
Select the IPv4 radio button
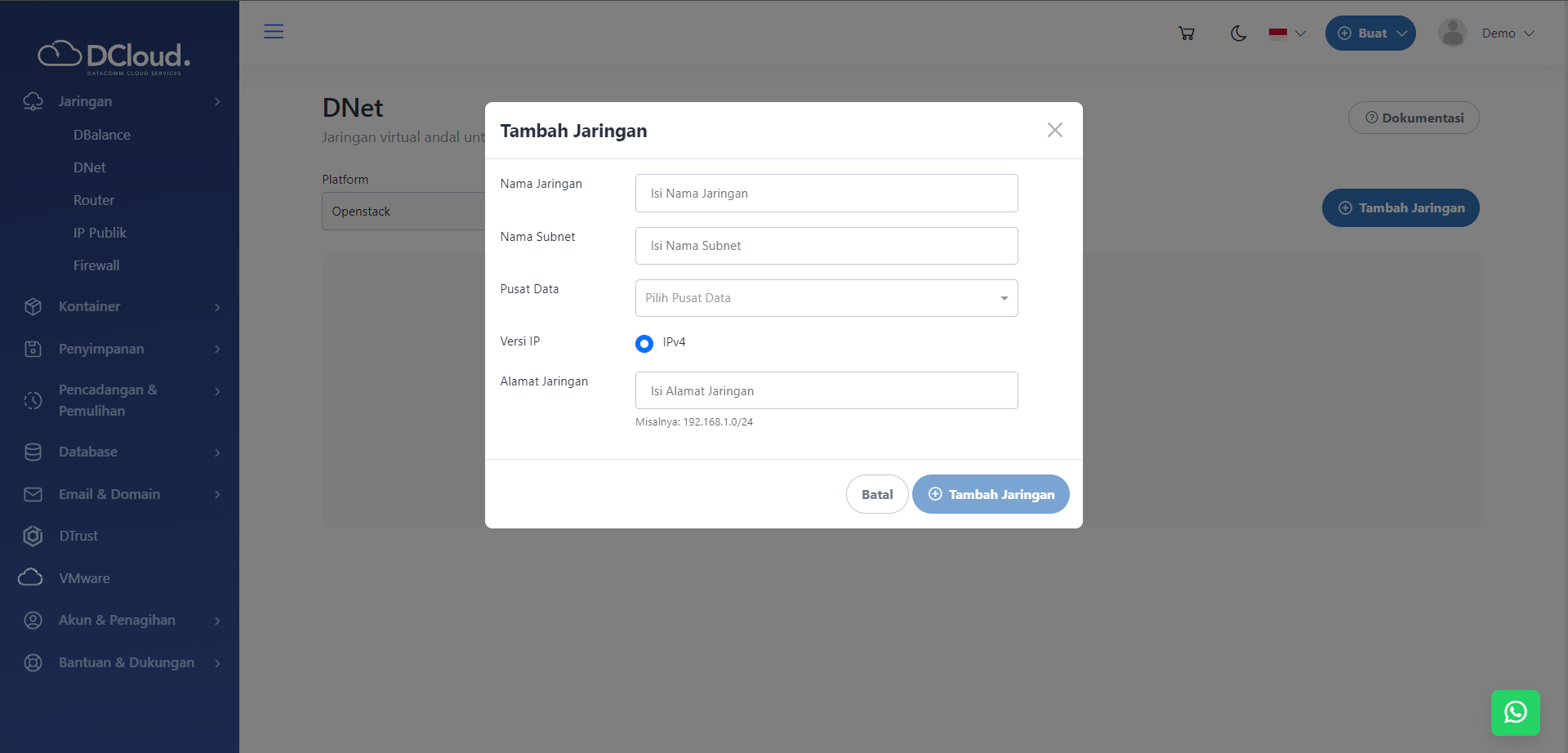(x=644, y=343)
